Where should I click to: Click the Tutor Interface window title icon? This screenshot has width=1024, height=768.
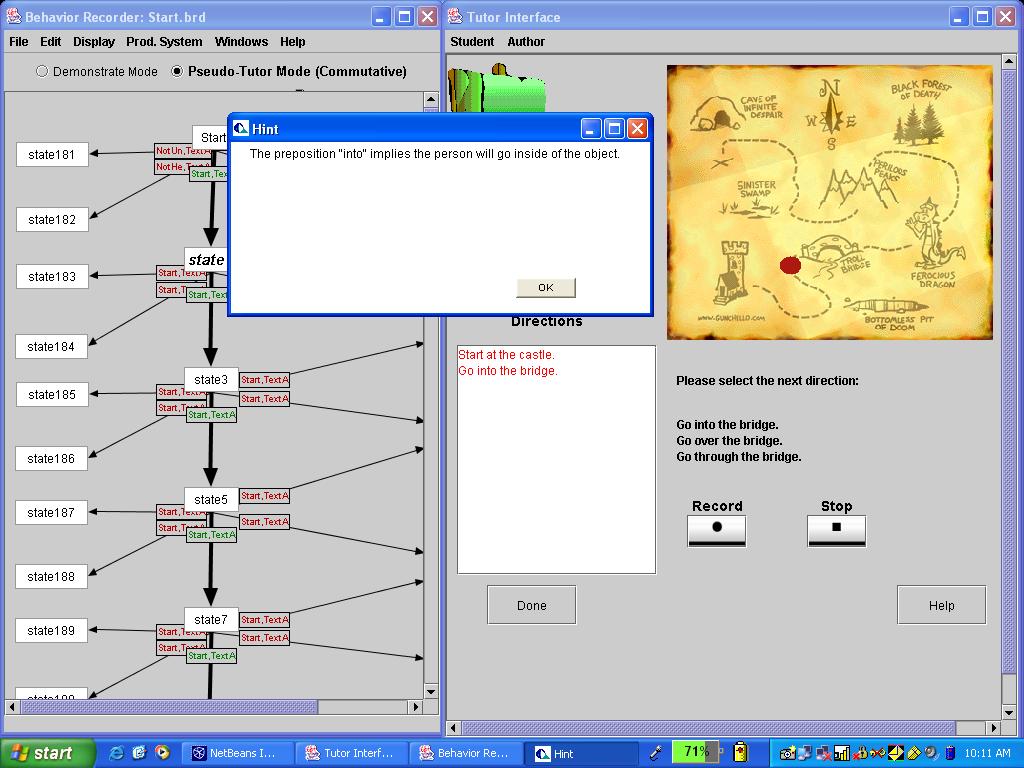click(455, 17)
